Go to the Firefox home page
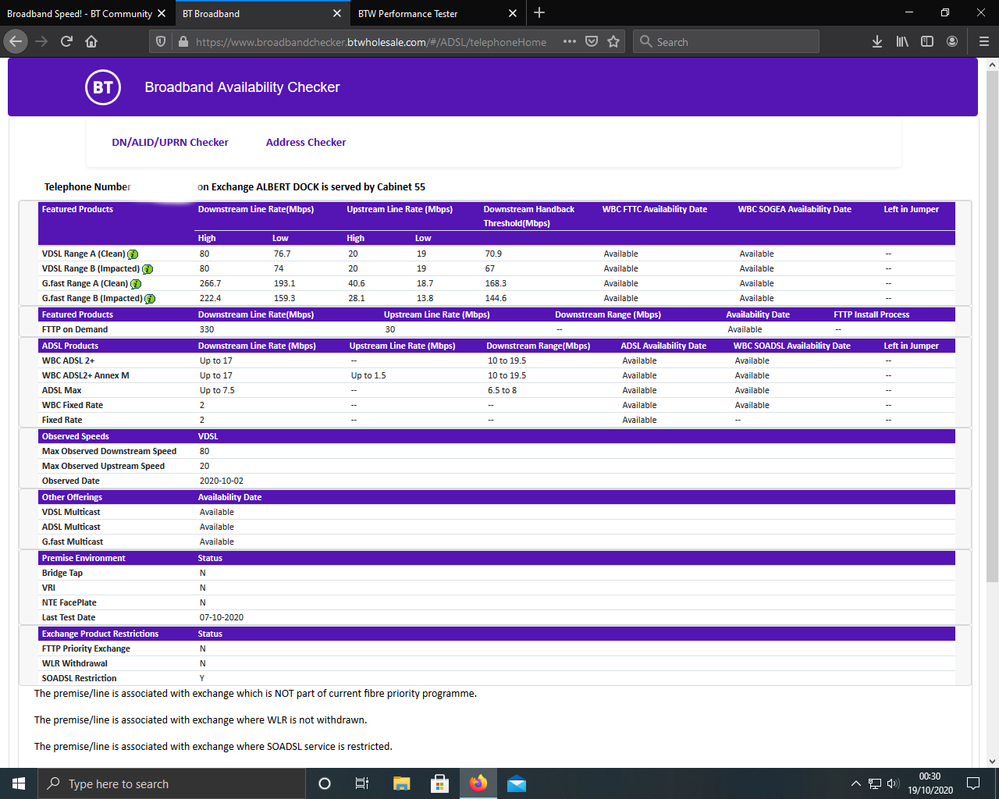999x799 pixels. point(91,42)
